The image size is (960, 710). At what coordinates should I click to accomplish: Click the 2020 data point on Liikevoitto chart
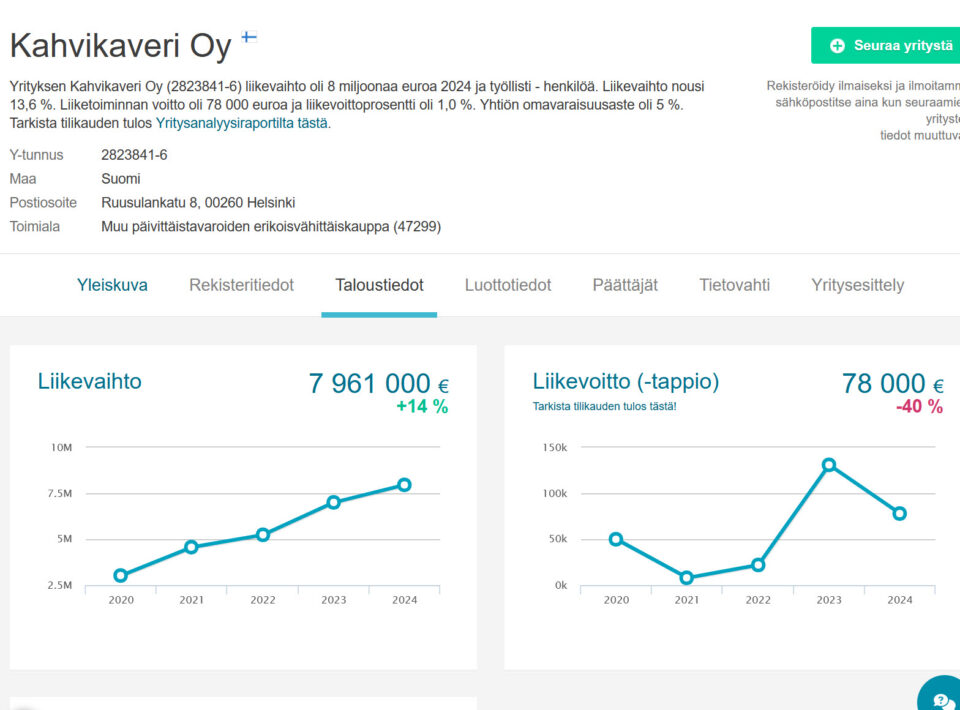(x=616, y=539)
